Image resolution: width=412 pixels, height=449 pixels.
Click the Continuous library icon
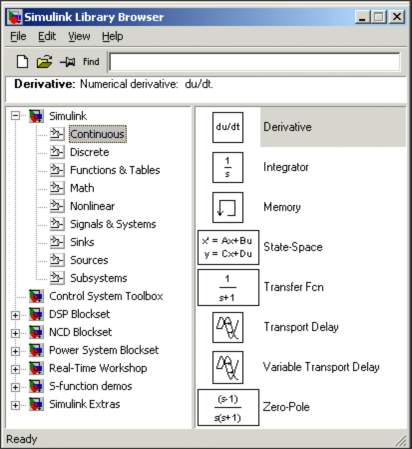pos(57,134)
